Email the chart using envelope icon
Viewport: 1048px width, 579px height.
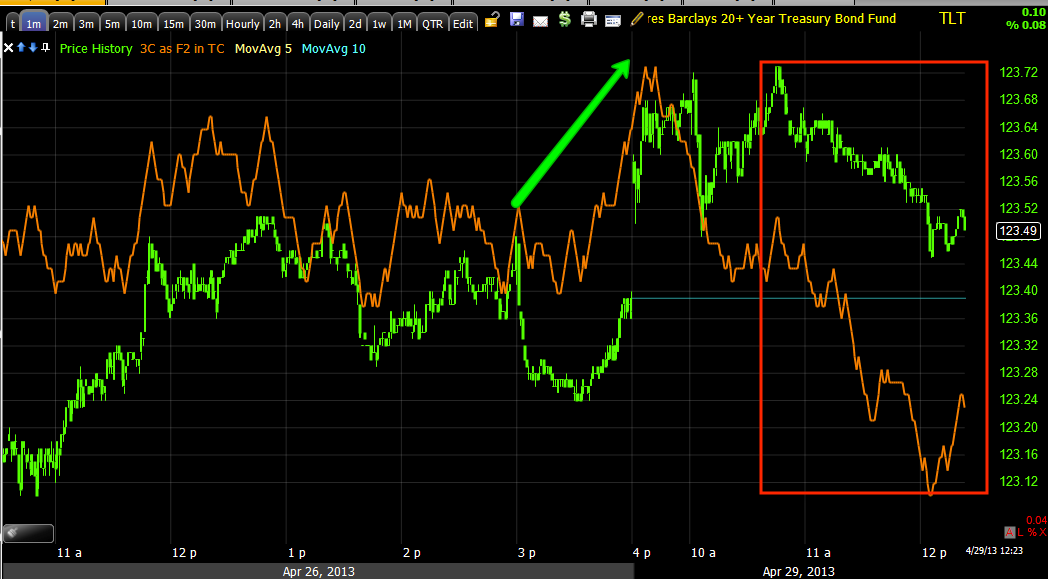click(540, 21)
